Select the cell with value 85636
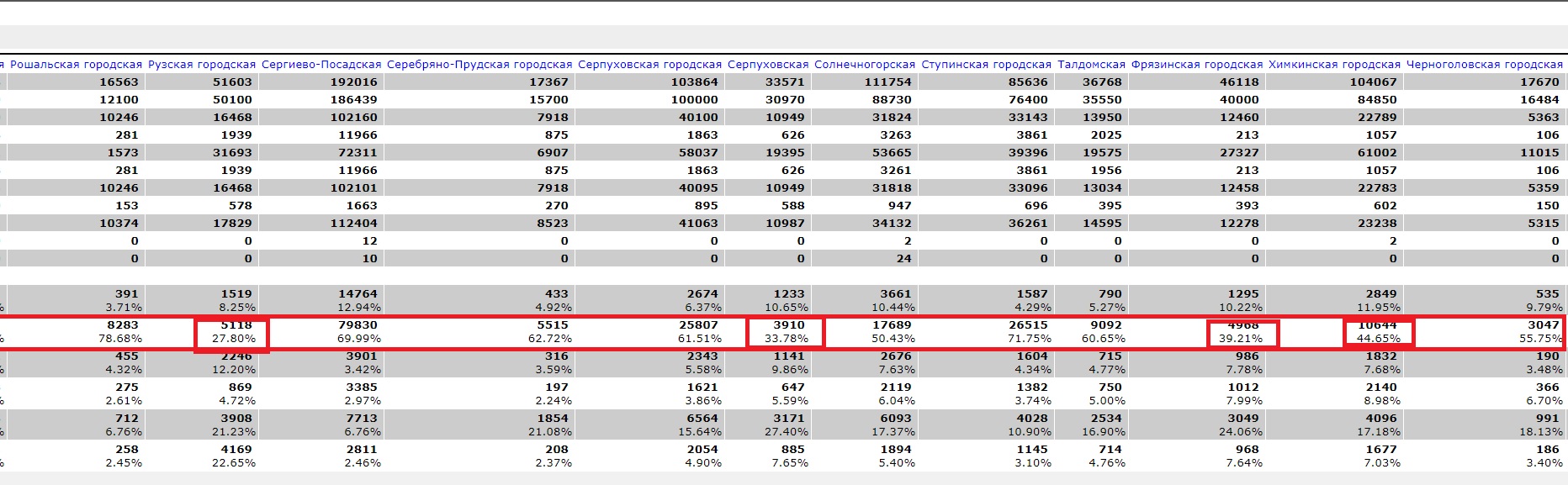The width and height of the screenshot is (1568, 485). (x=986, y=82)
